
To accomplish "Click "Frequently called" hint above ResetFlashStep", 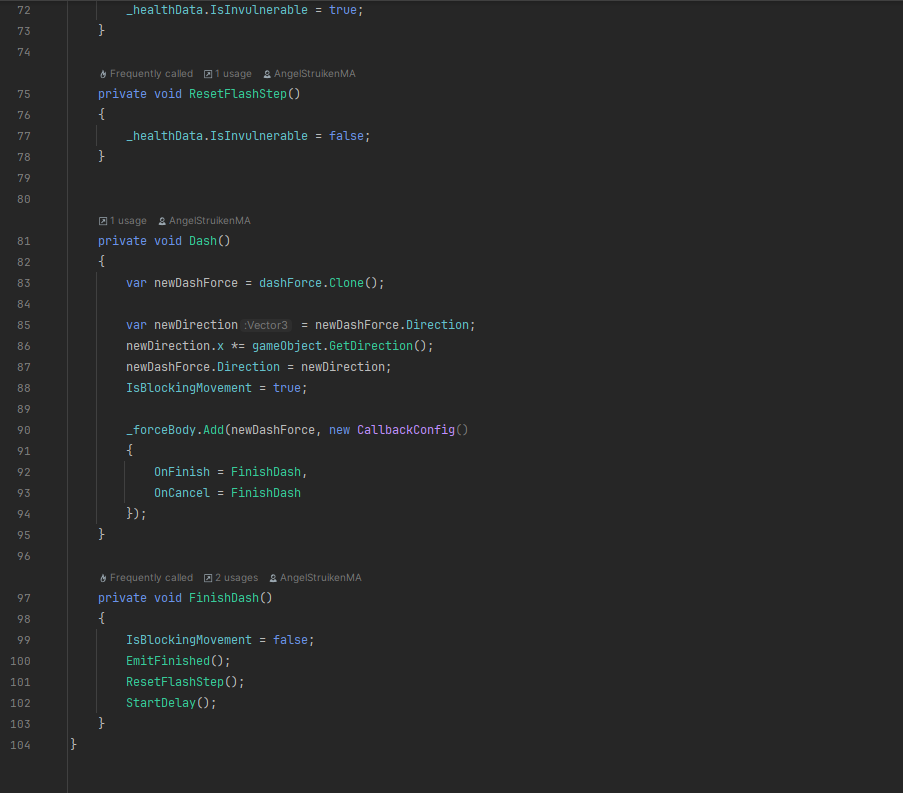I will point(151,74).
